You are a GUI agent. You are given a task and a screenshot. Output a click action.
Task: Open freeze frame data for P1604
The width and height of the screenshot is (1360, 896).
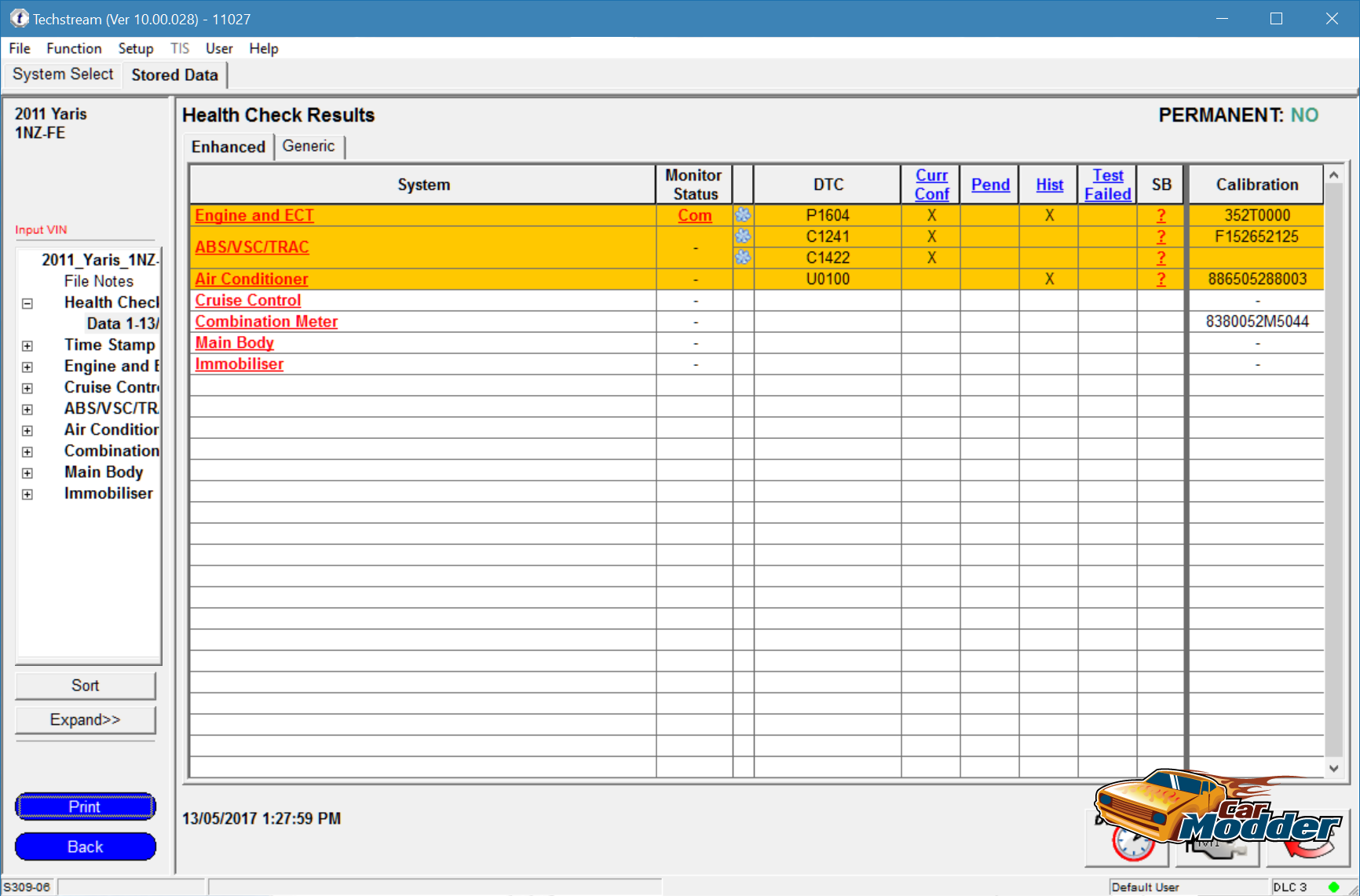pos(743,215)
